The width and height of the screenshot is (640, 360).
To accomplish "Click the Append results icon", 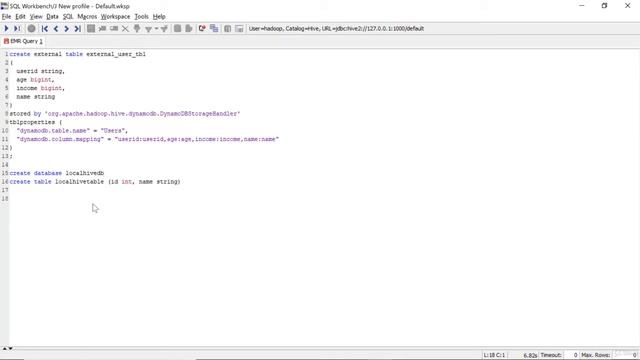I will pyautogui.click(x=214, y=29).
